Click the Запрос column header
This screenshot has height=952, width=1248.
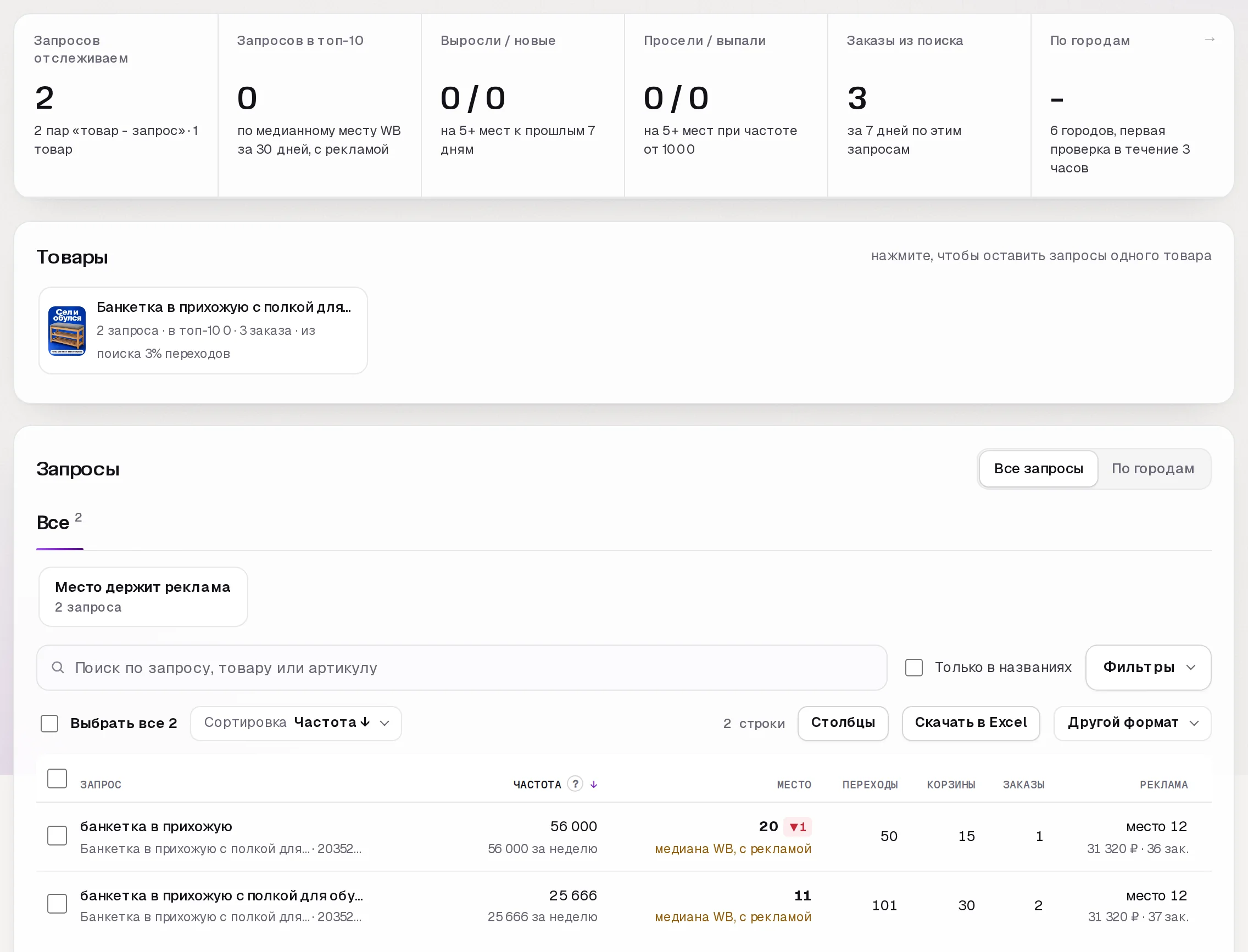pos(101,785)
